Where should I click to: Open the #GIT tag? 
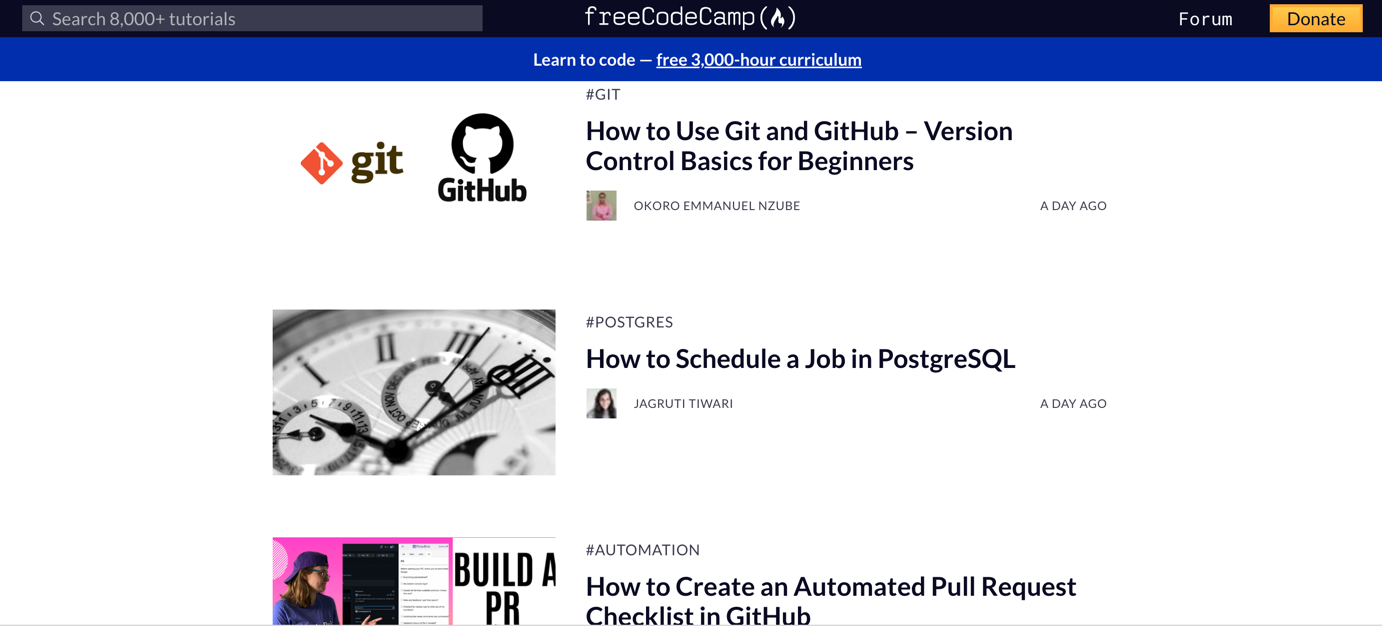pyautogui.click(x=603, y=95)
